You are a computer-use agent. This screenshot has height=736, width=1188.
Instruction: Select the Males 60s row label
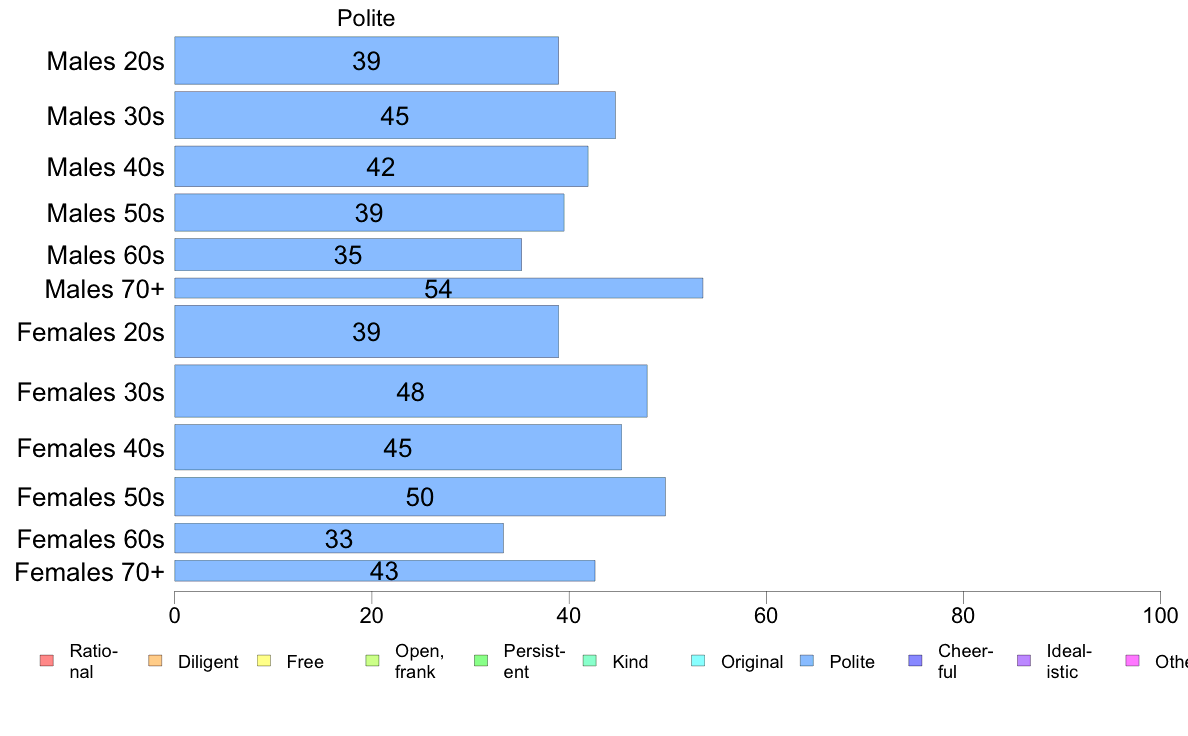click(x=105, y=255)
